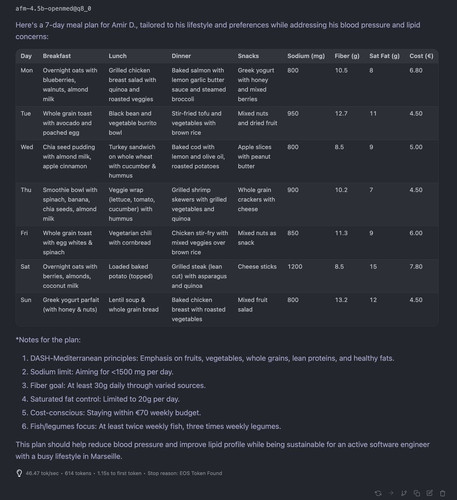Click Saturday's sodium value 1200
The height and width of the screenshot is (500, 457).
295,267
